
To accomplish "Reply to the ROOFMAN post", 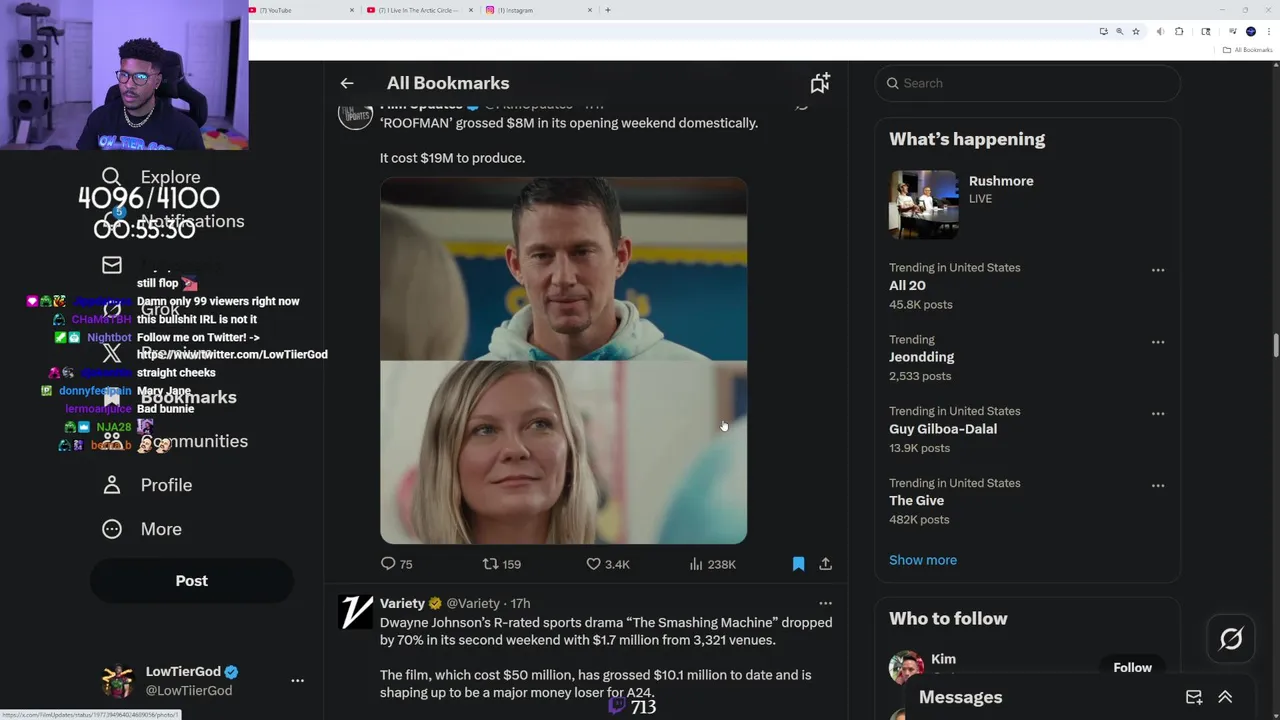I will 397,564.
